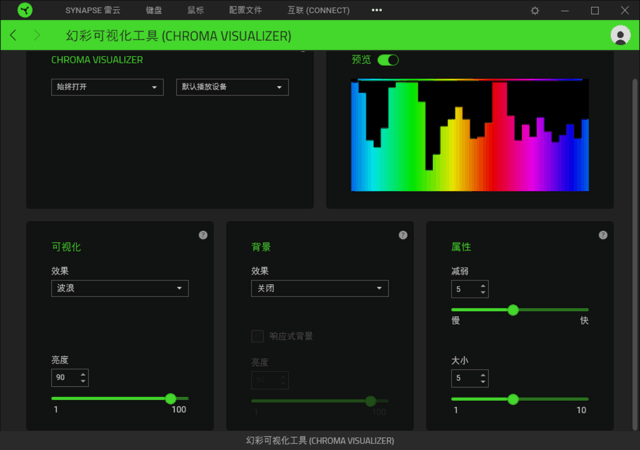Select the SYNAPSE 雷云 tab
The height and width of the screenshot is (450, 640).
point(93,10)
